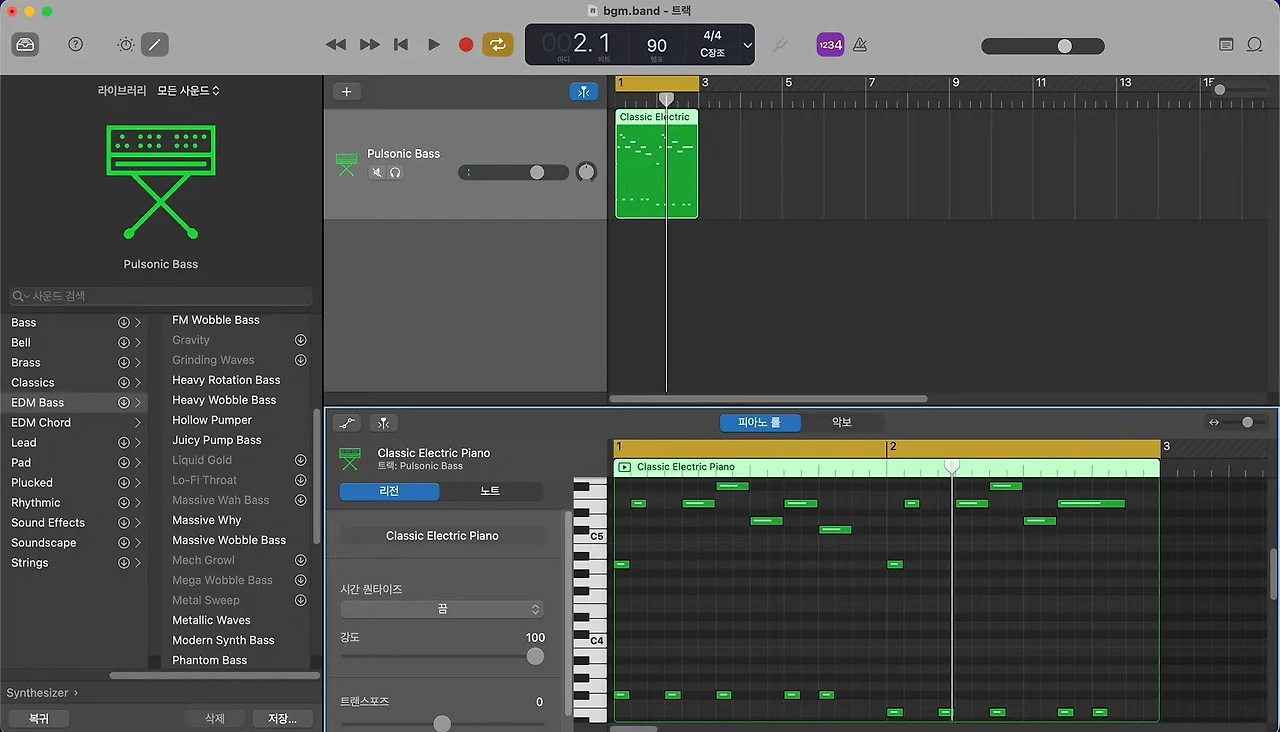The width and height of the screenshot is (1280, 732).
Task: Mute the Pulsonic Bass track
Action: click(377, 173)
